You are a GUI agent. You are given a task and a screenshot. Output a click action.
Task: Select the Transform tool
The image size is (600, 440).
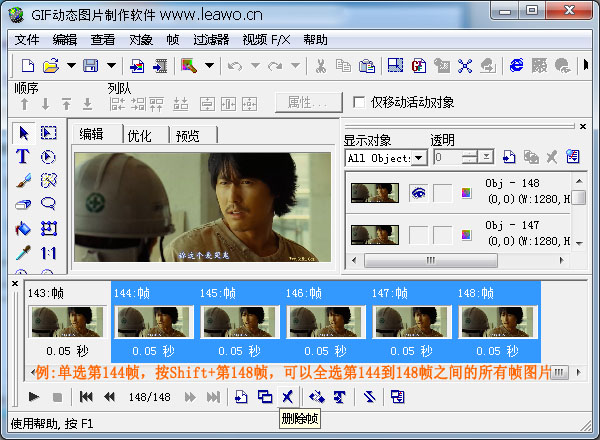49,228
